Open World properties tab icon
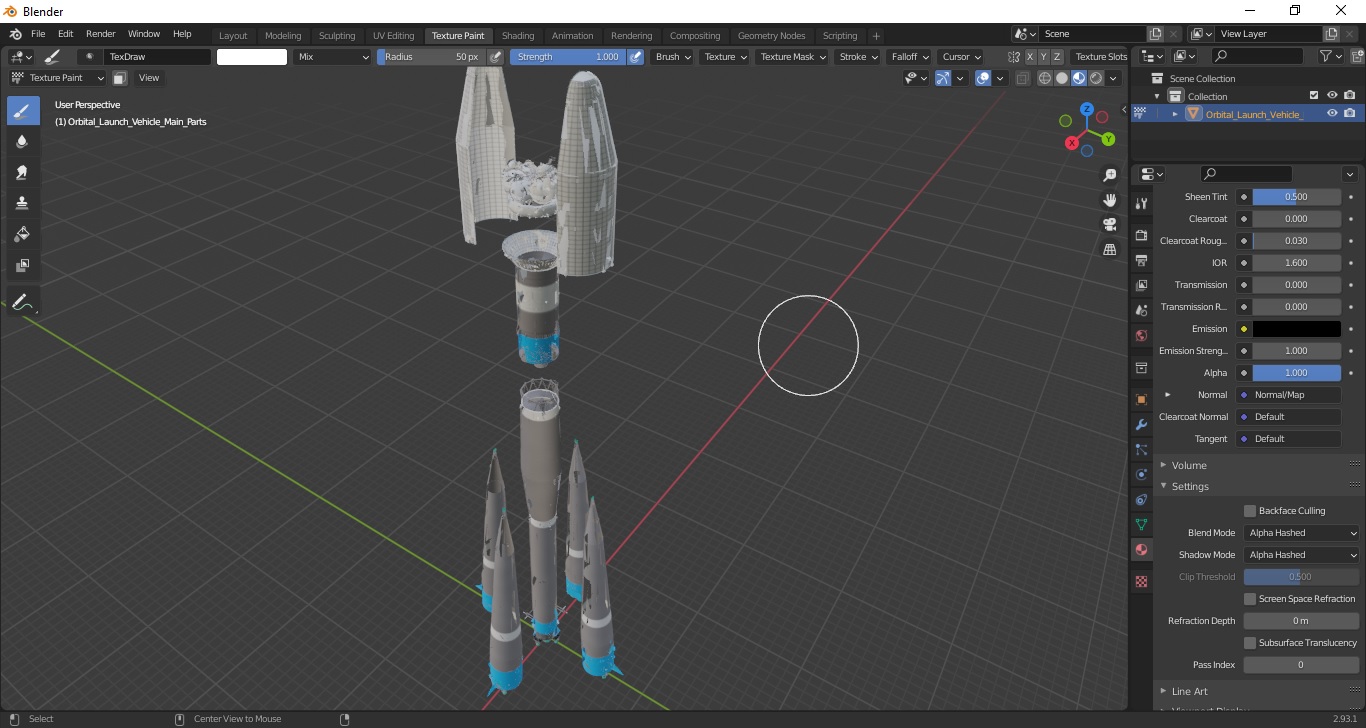Image resolution: width=1366 pixels, height=728 pixels. coord(1141,336)
